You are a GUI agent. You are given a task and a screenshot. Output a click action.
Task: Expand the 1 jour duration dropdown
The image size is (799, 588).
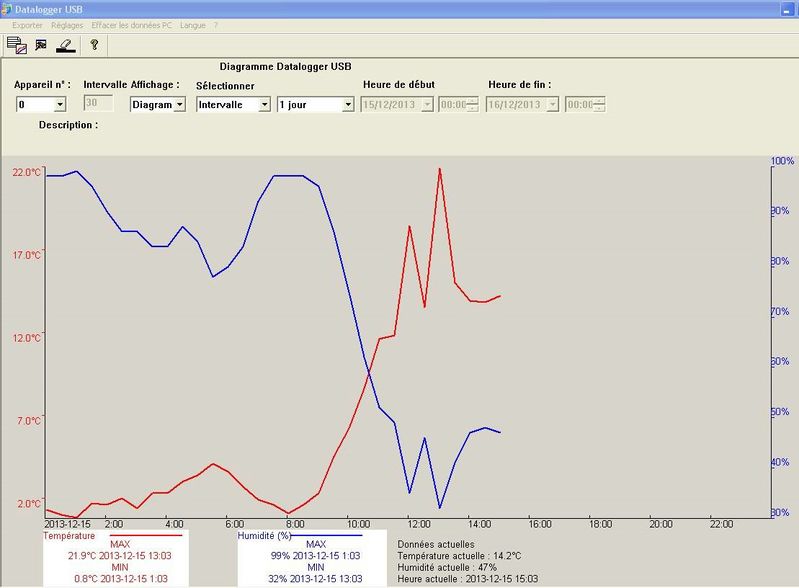click(348, 104)
